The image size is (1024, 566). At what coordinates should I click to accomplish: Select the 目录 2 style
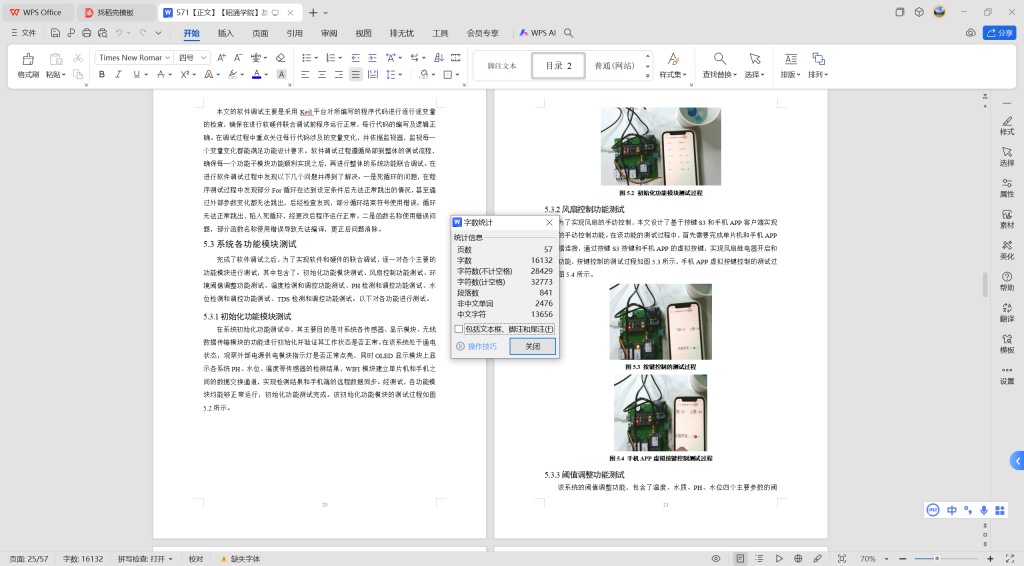558,66
